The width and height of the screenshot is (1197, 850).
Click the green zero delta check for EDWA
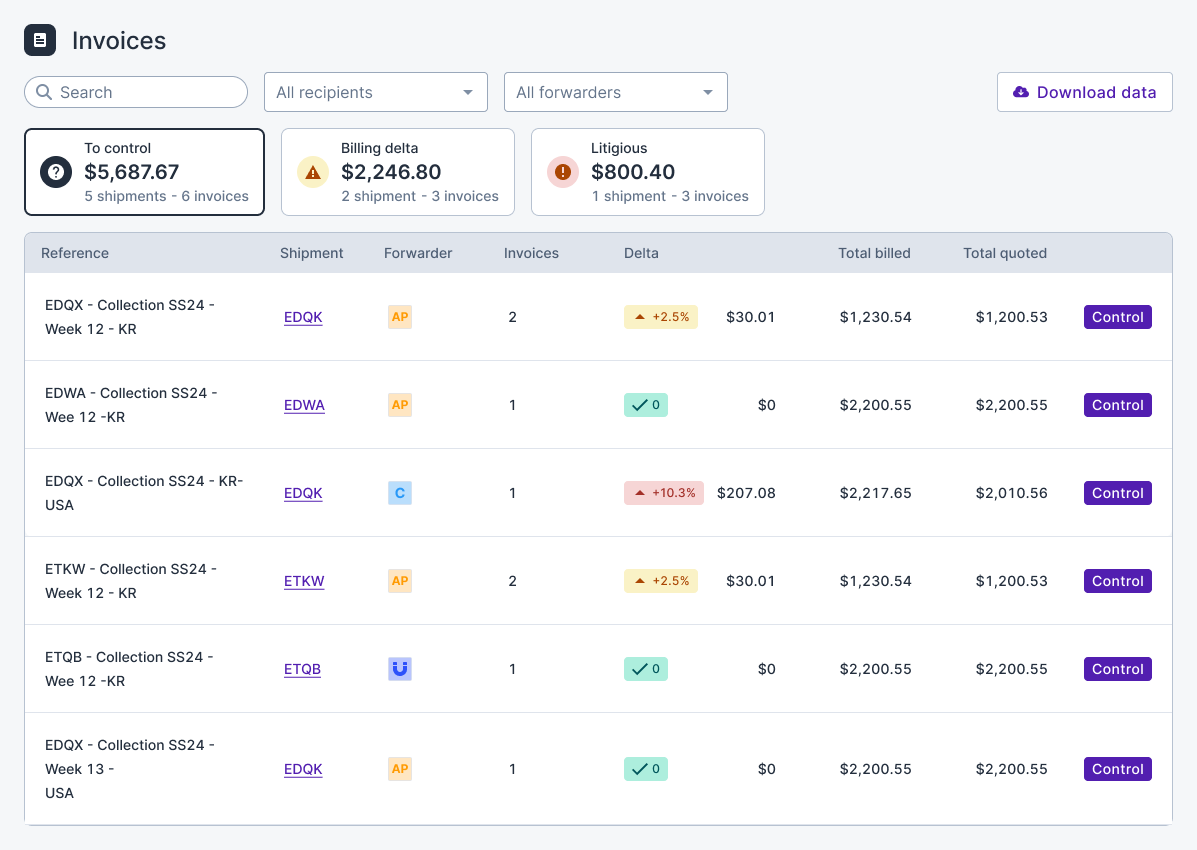(x=645, y=405)
